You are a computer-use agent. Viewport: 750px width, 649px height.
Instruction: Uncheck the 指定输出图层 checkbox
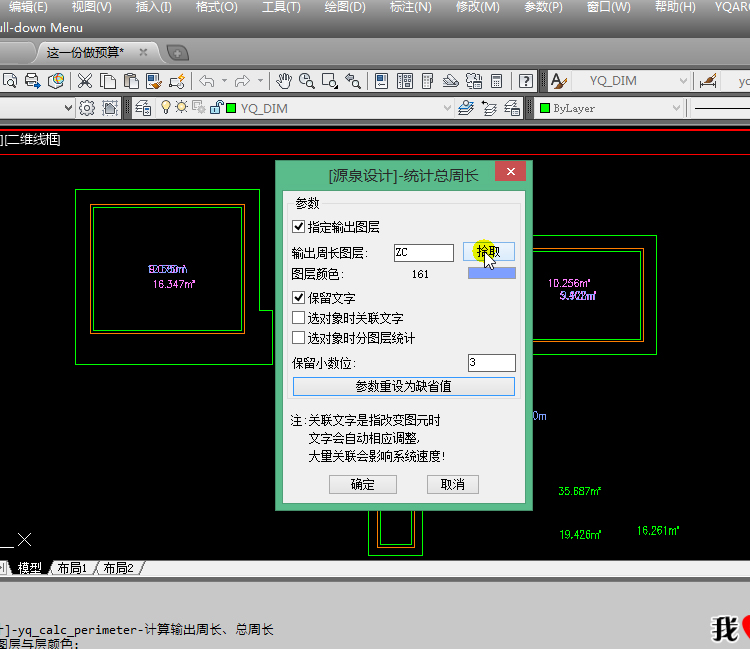(x=299, y=227)
